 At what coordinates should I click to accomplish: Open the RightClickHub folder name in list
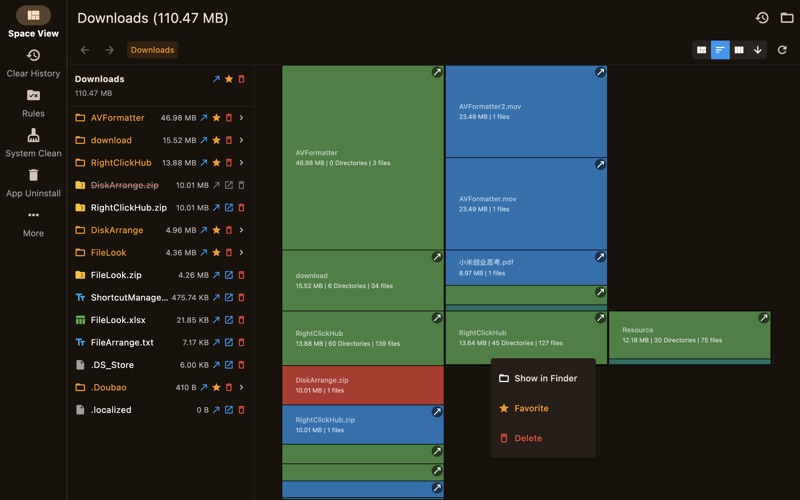click(x=121, y=163)
